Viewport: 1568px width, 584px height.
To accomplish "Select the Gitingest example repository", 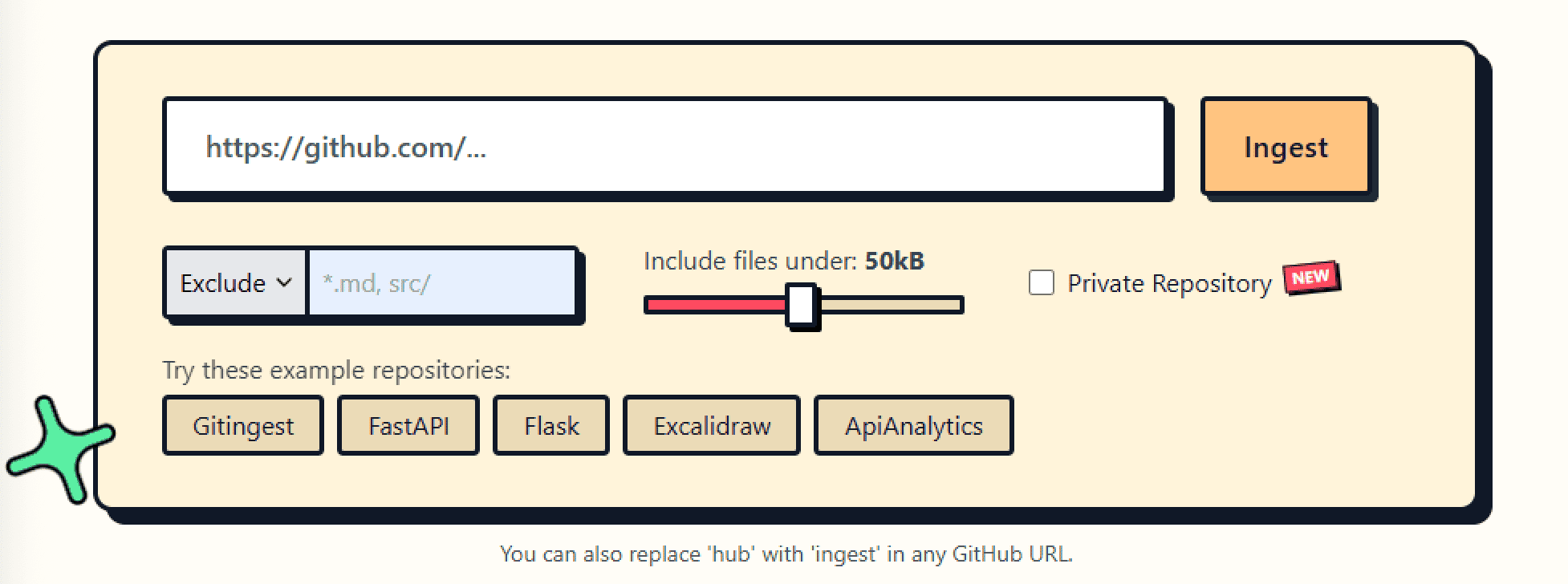I will [242, 426].
